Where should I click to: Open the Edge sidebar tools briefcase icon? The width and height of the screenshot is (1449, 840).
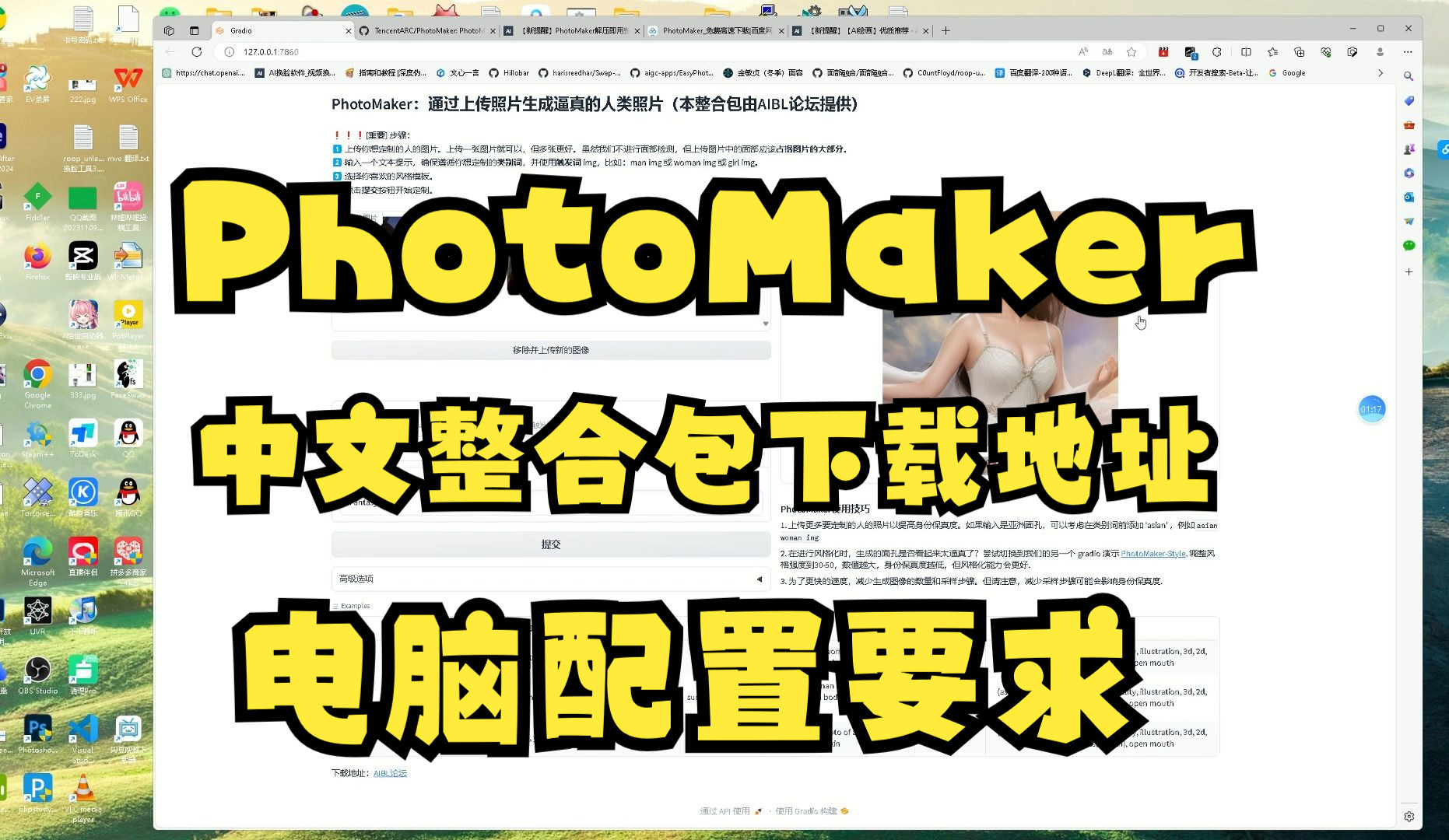coord(1409,125)
